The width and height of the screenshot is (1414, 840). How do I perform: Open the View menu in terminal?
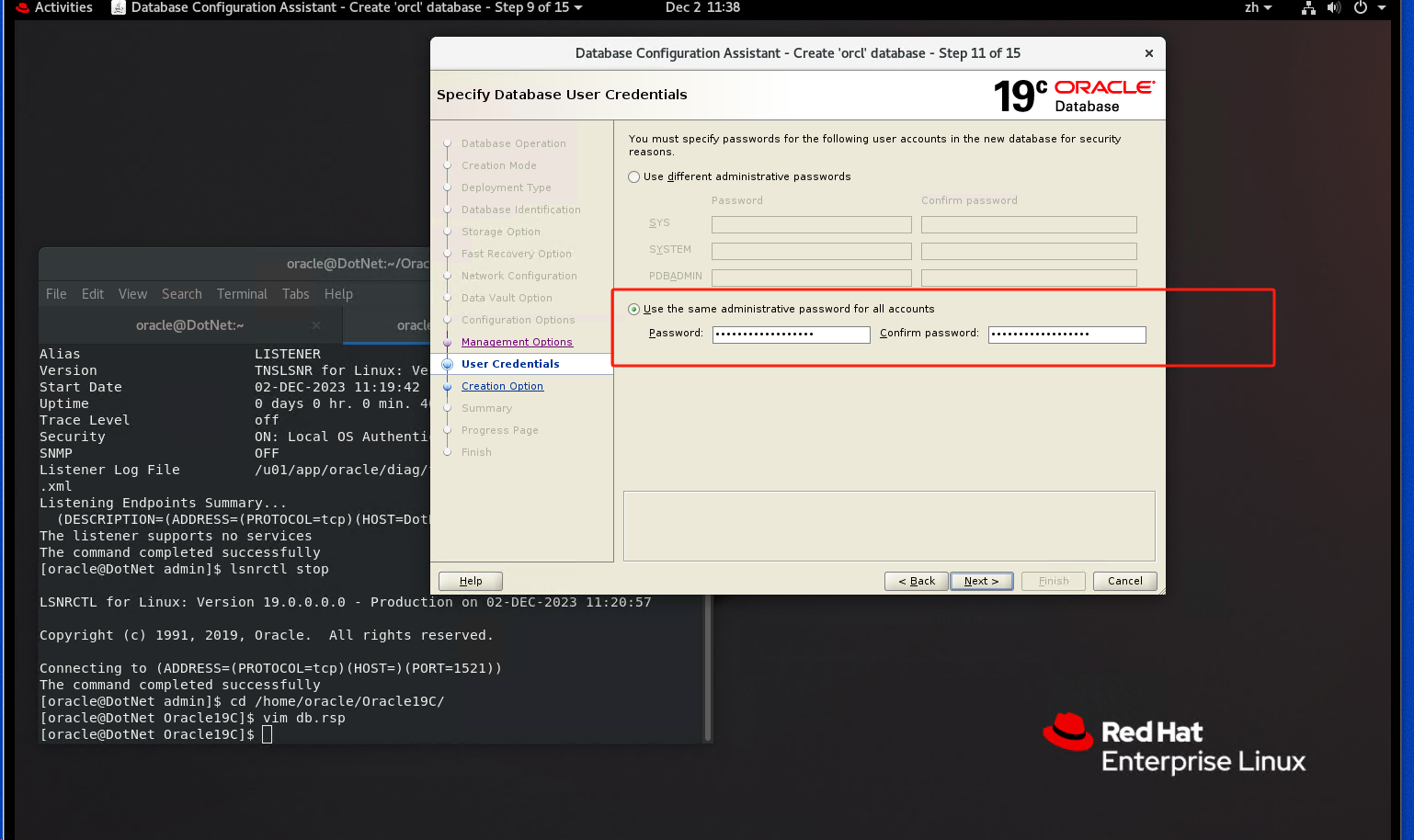[132, 294]
